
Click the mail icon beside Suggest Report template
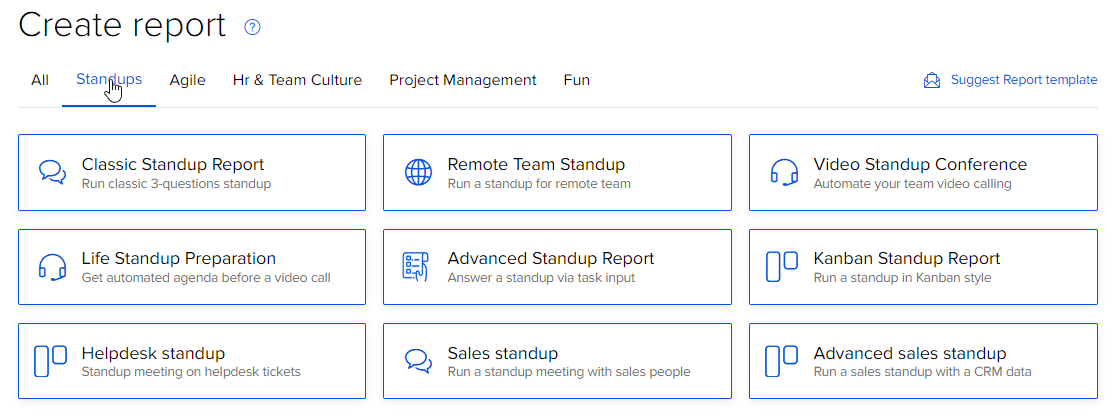[x=932, y=80]
